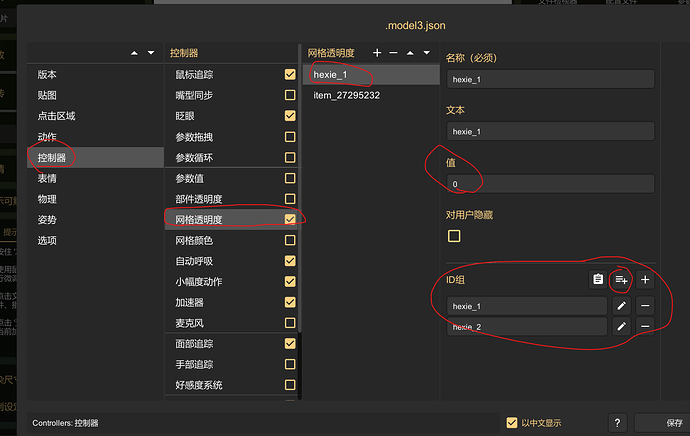The height and width of the screenshot is (436, 690).
Task: Click the plus icon in 网格透明度 header
Action: click(x=377, y=52)
